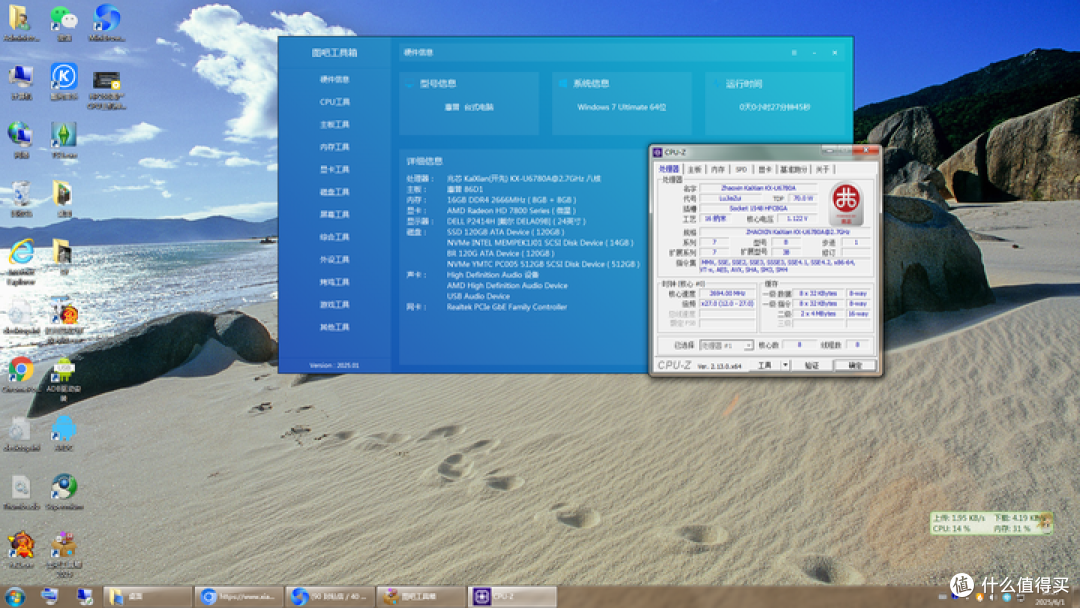Click the Windows 7 Ultimate 系统信息 card
This screenshot has width=1080, height=608.
pyautogui.click(x=621, y=103)
